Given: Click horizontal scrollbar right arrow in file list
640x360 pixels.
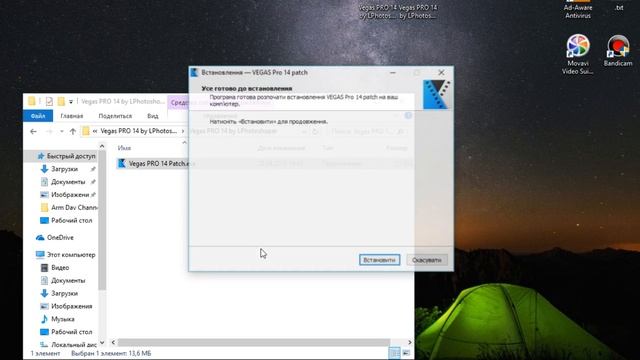Looking at the screenshot, I should (410, 342).
